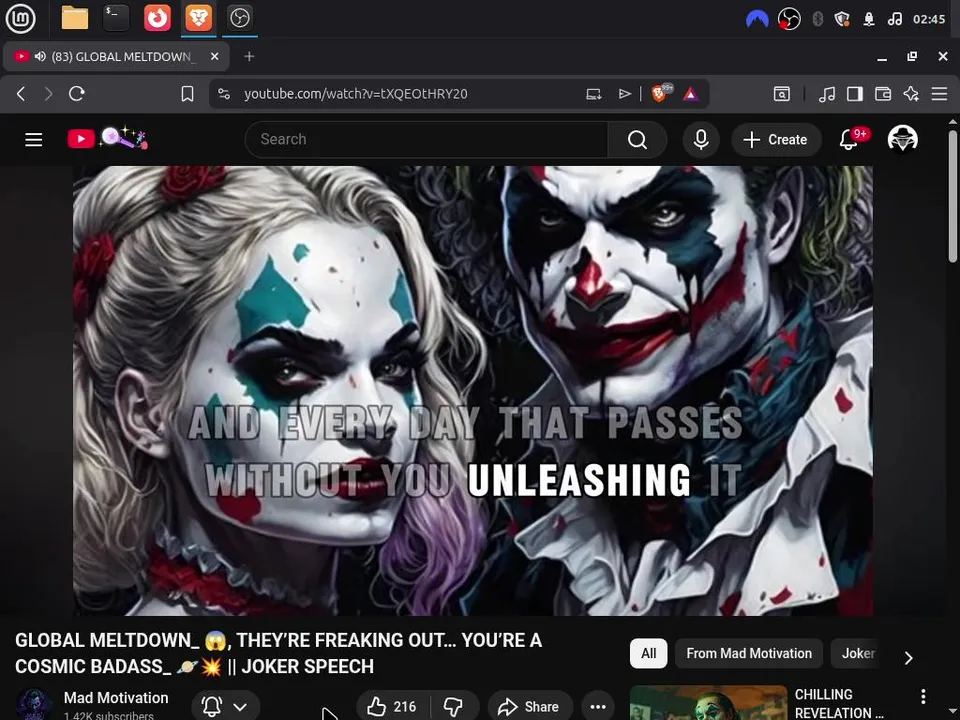Share this video
960x720 pixels.
point(530,707)
